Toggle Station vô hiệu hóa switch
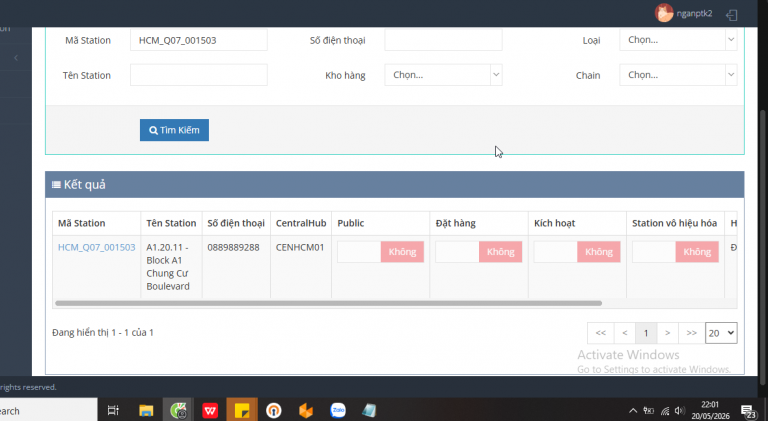The height and width of the screenshot is (421, 768). coord(675,252)
